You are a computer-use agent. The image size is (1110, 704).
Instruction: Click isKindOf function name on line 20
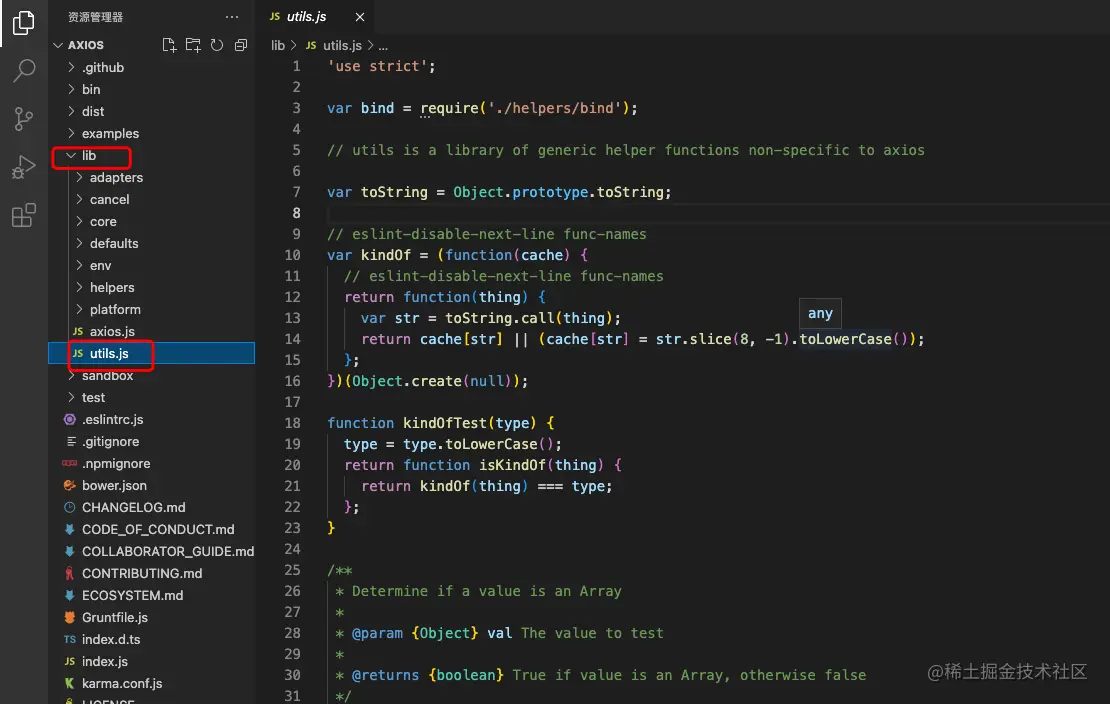[x=513, y=465]
